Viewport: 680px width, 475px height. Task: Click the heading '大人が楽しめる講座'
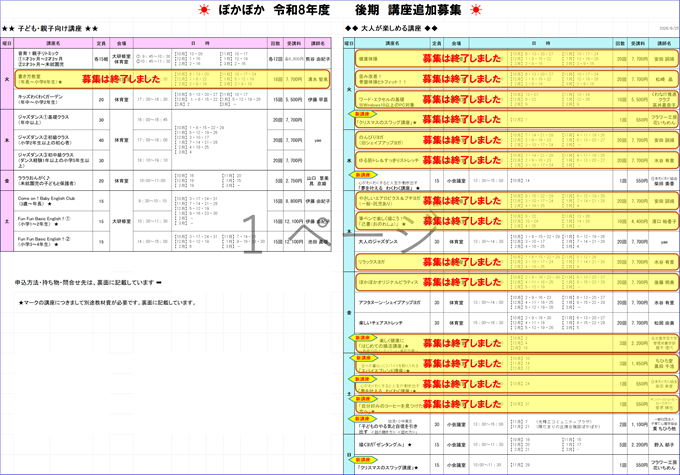tap(391, 28)
